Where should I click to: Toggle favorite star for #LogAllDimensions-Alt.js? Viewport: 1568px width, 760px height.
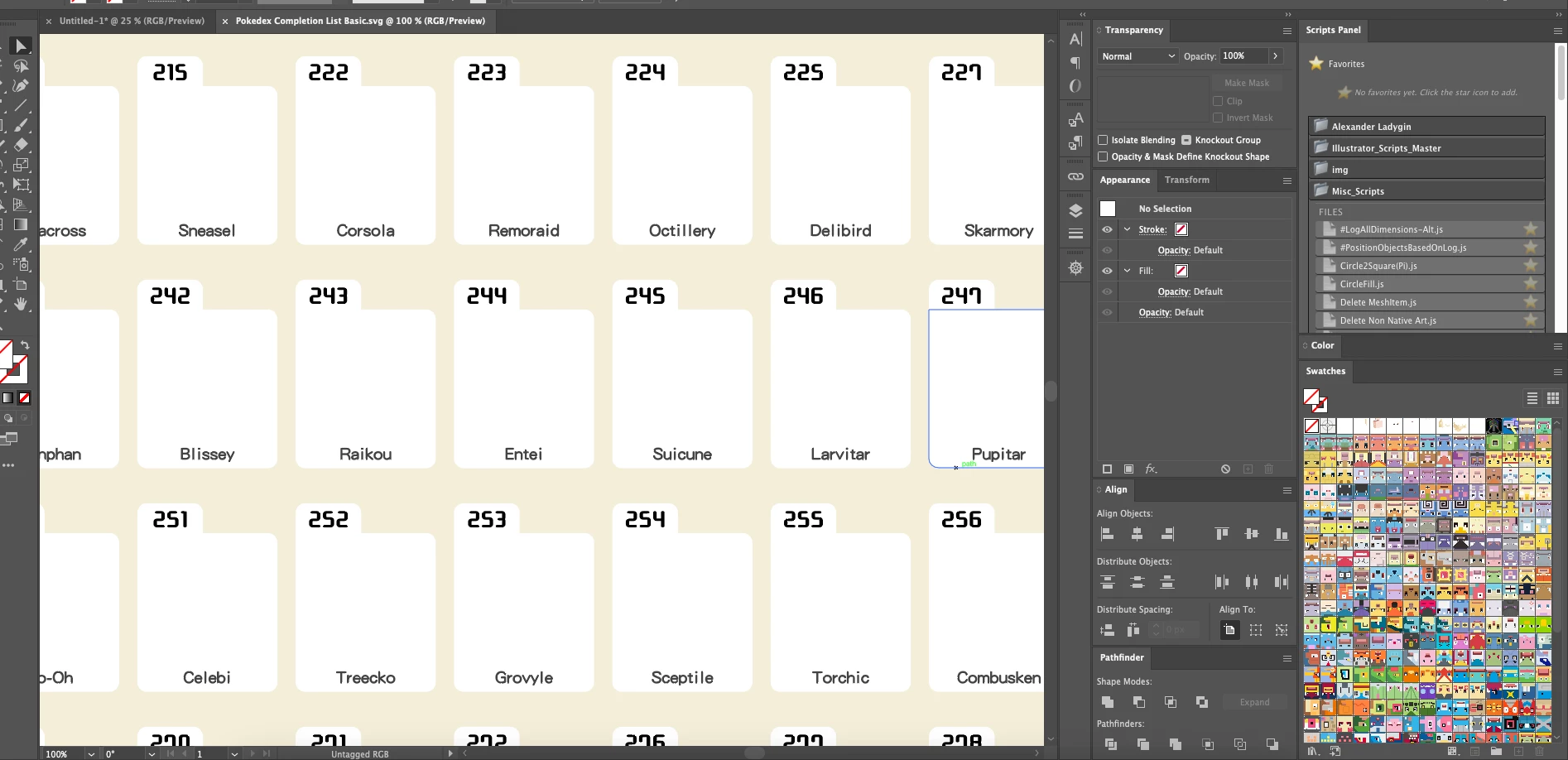click(x=1531, y=229)
